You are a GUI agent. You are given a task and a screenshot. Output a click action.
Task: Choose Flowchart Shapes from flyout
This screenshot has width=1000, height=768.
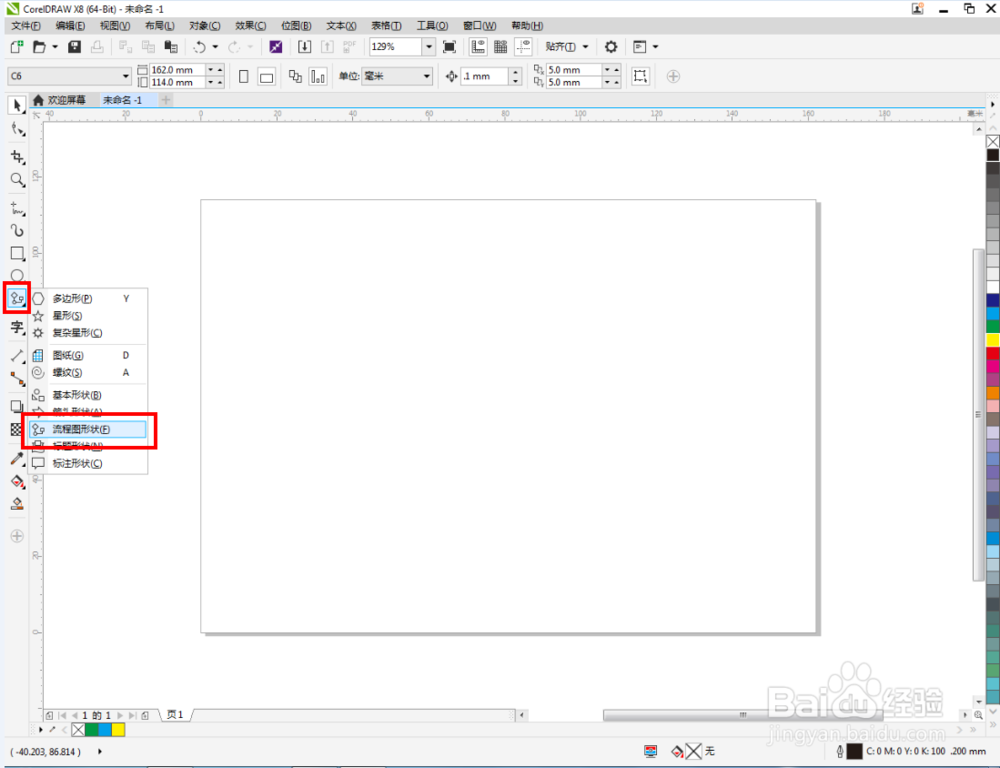click(89, 429)
